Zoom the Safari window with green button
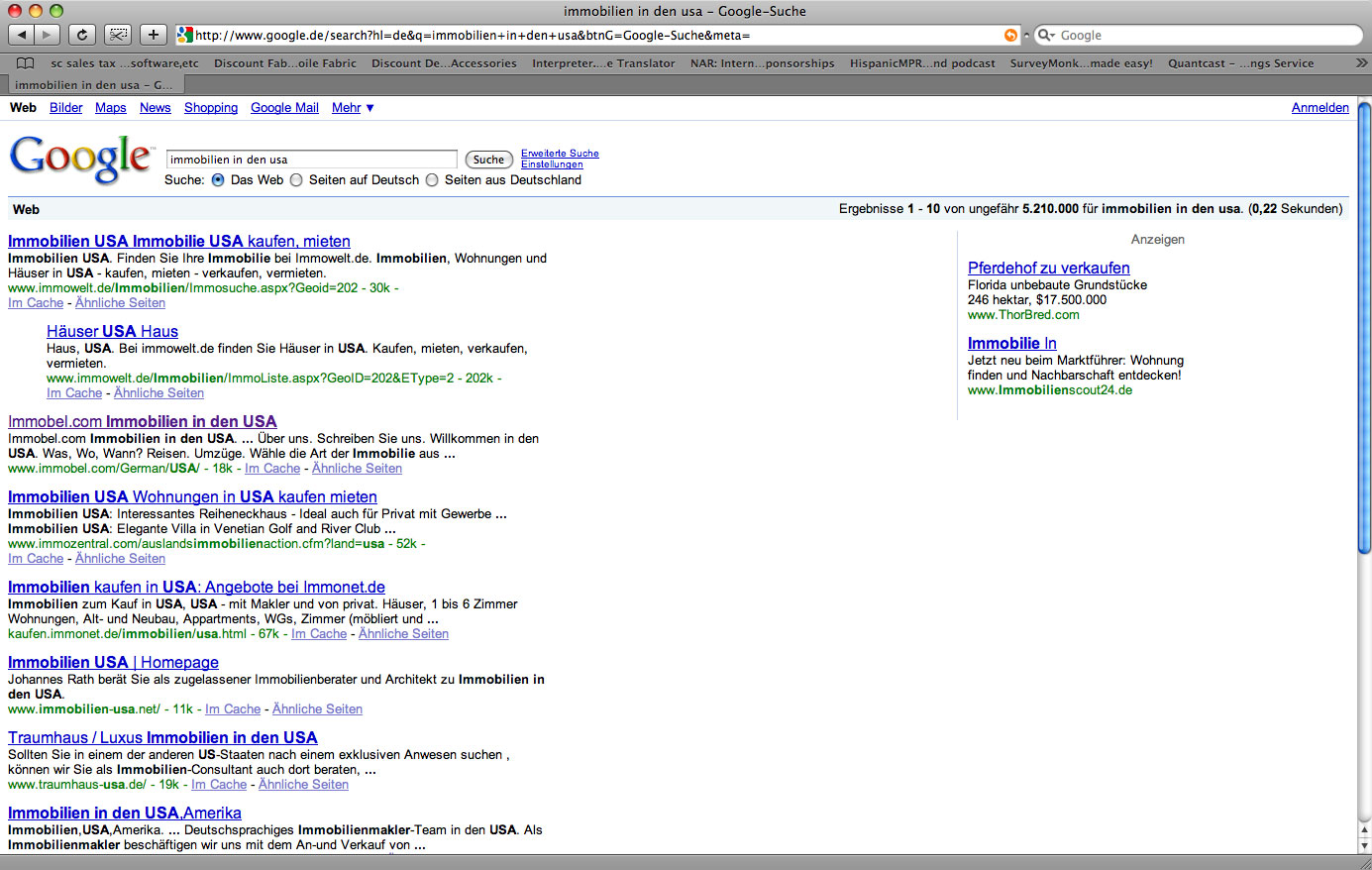 (56, 11)
